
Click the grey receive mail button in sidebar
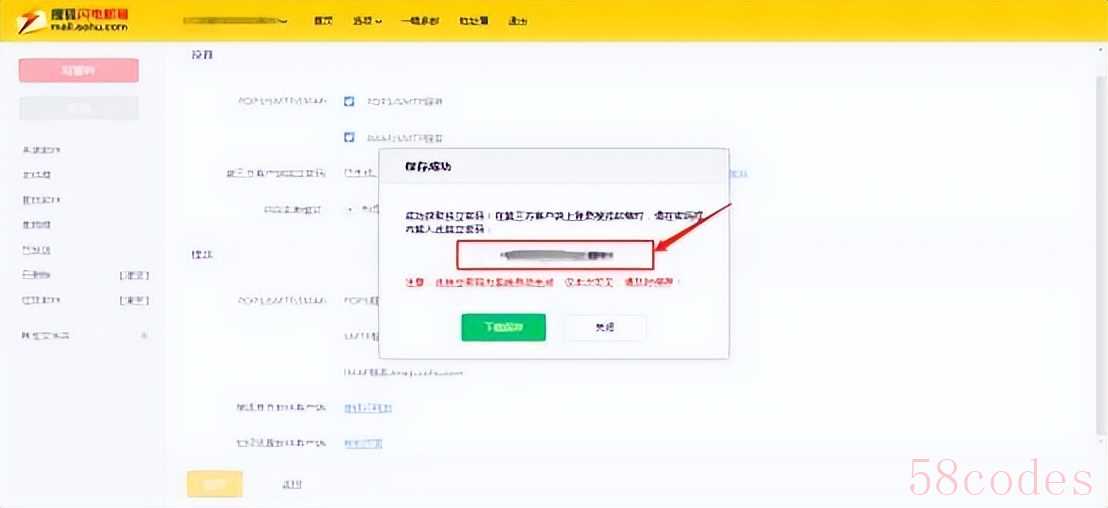(79, 108)
